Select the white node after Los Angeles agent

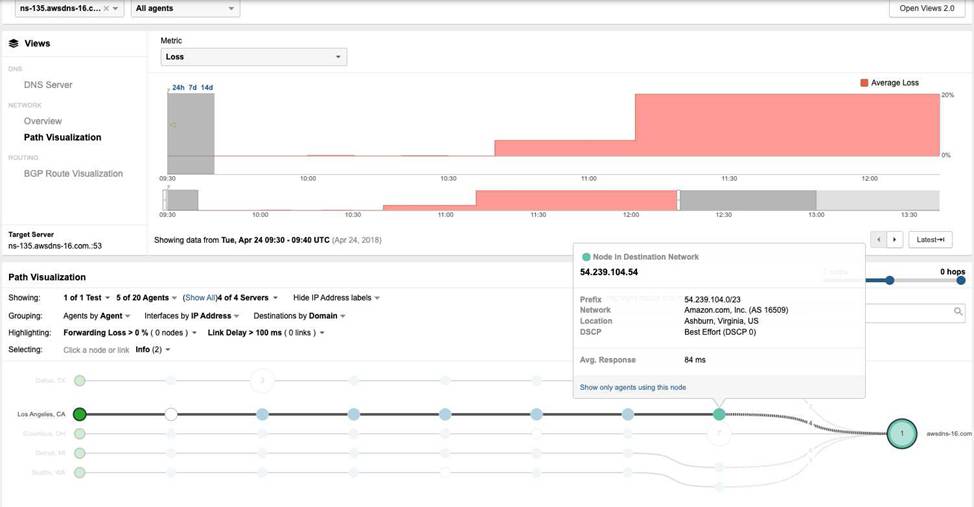171,413
